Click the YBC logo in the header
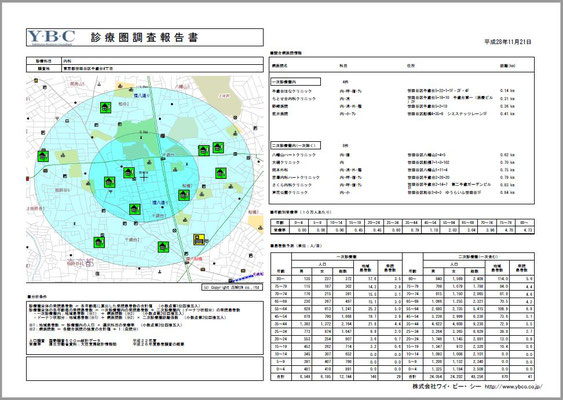Screen dimensions: 563x400 tap(51, 37)
